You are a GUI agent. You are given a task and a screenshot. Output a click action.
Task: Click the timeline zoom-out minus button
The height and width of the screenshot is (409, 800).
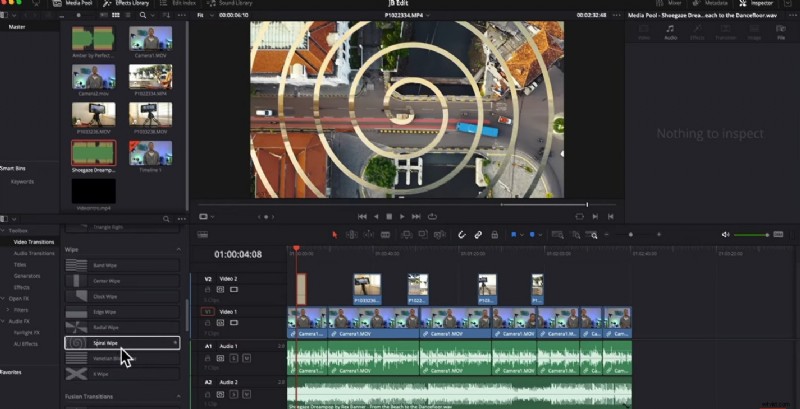(x=607, y=235)
